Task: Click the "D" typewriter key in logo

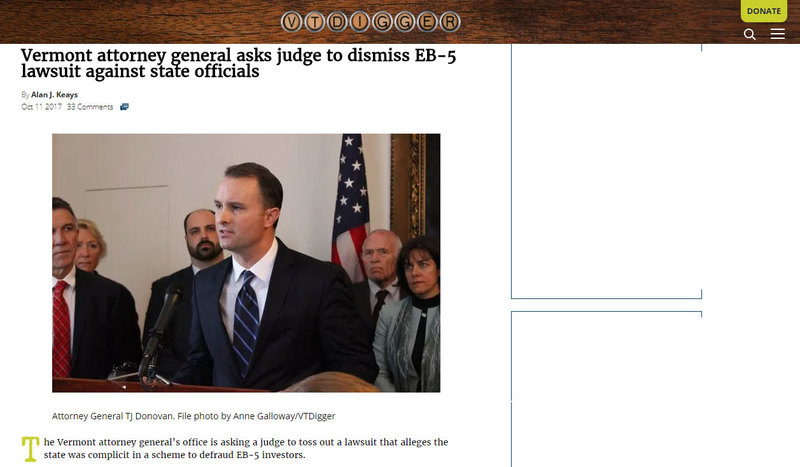Action: 337,22
